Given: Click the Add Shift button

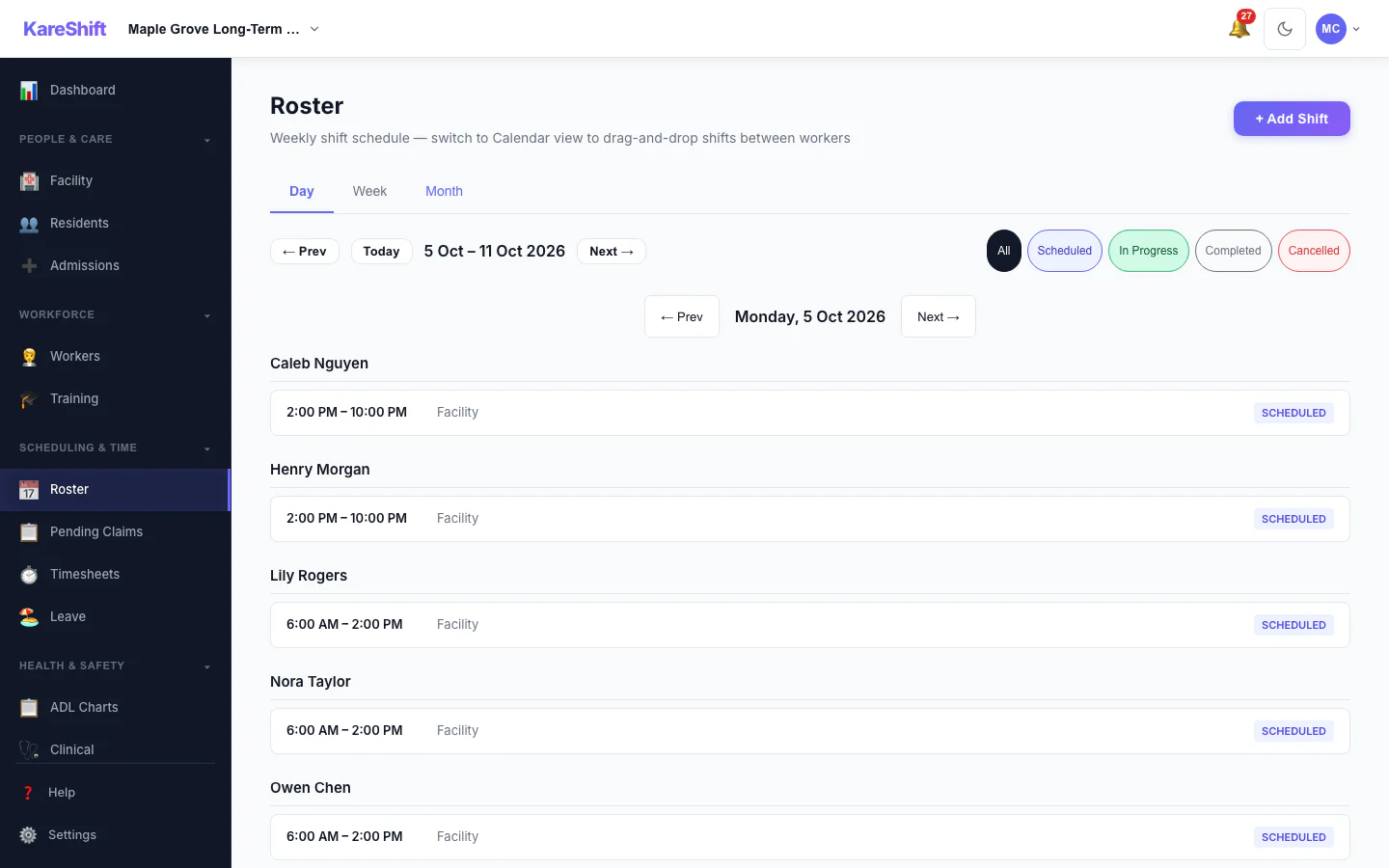Looking at the screenshot, I should [x=1292, y=119].
